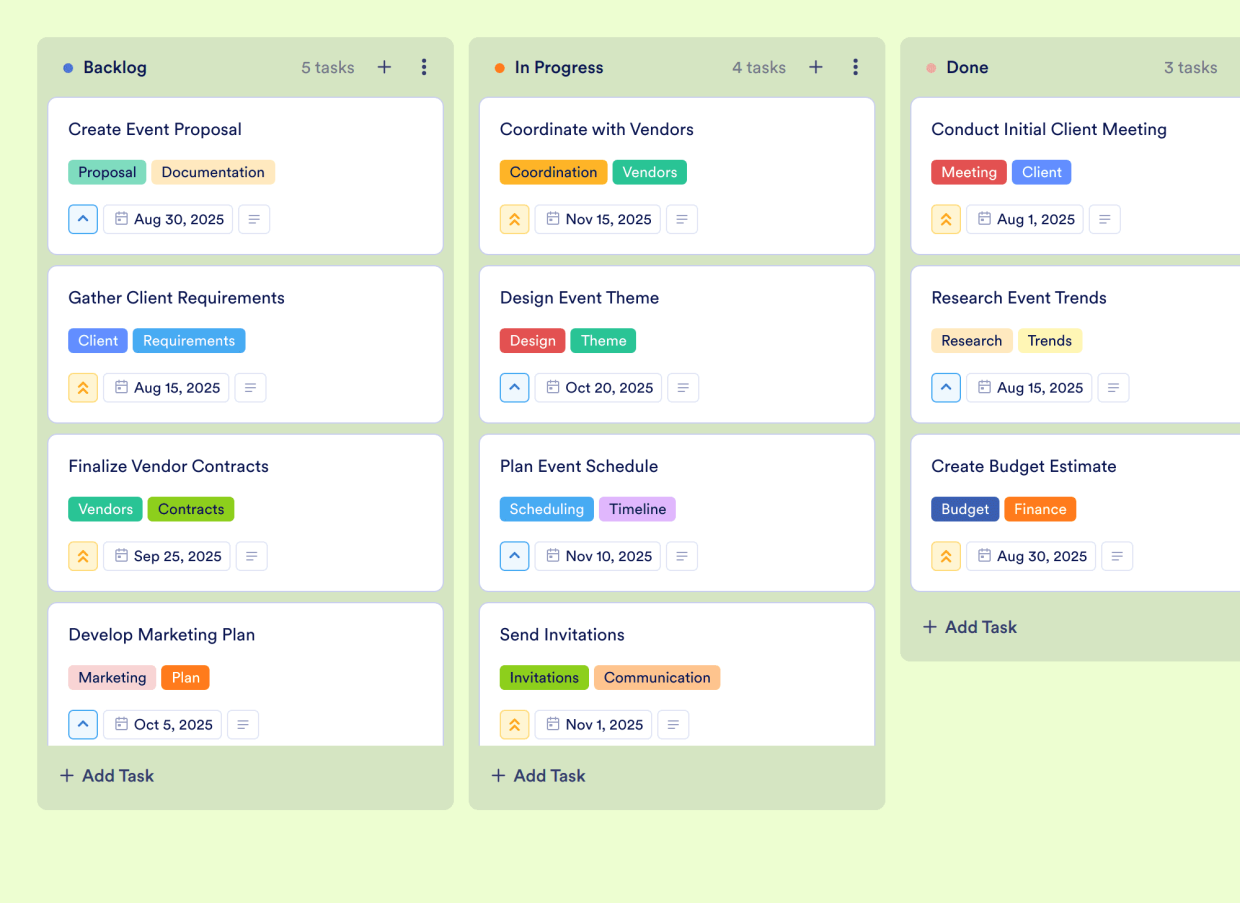Open the In Progress column options menu

[856, 67]
